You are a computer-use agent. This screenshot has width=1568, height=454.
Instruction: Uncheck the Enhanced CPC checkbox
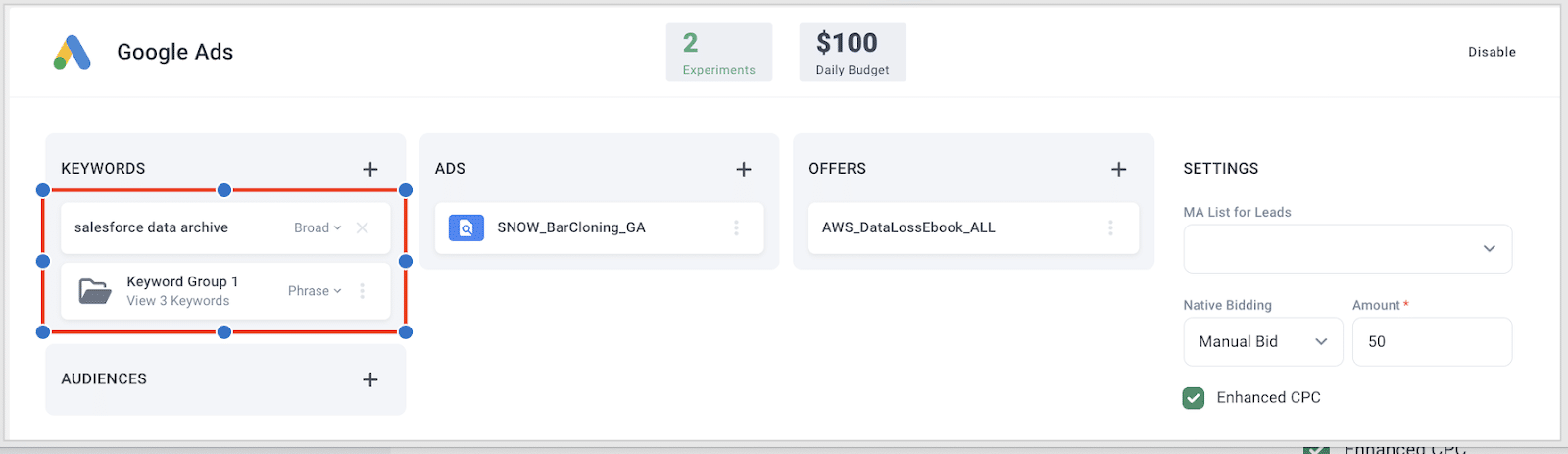[1194, 398]
